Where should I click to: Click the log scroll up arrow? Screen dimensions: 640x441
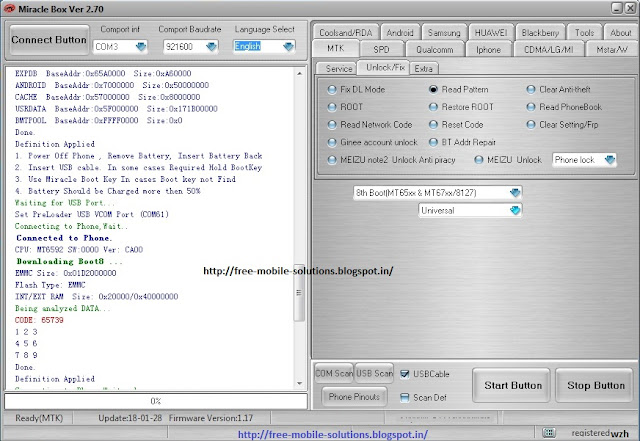[299, 74]
